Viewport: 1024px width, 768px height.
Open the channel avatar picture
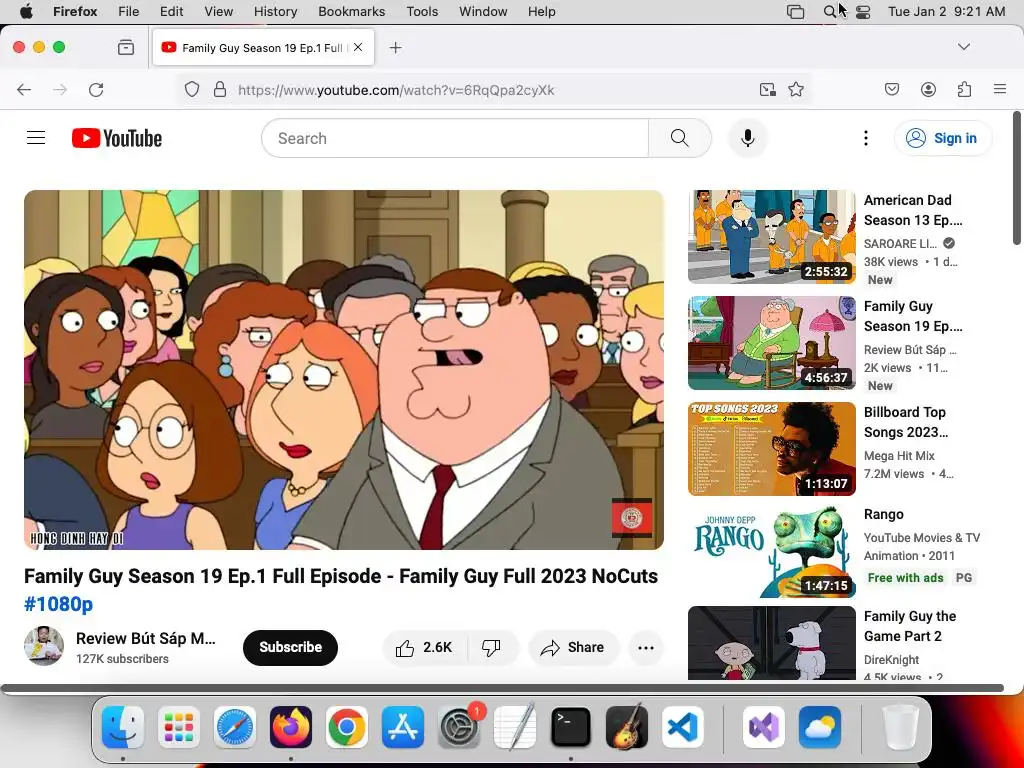click(44, 647)
